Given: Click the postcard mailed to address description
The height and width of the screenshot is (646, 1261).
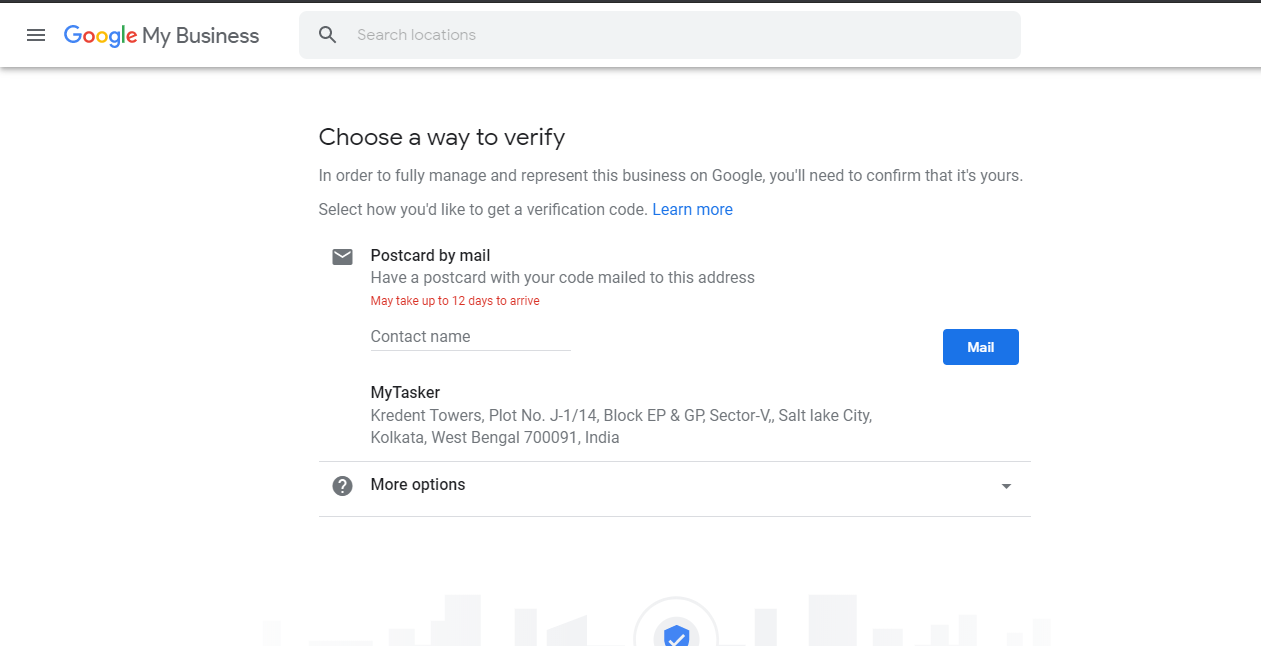Looking at the screenshot, I should pos(562,278).
